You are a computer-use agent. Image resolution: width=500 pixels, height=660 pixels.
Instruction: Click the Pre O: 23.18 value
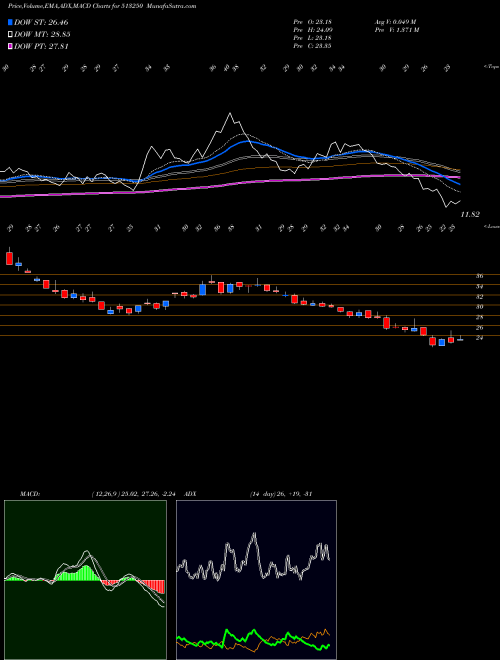coord(312,22)
